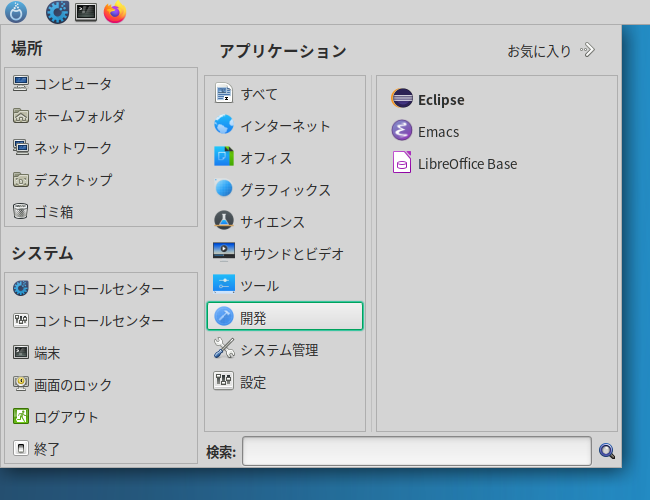Open the デスクトップ folder icon

(x=21, y=180)
